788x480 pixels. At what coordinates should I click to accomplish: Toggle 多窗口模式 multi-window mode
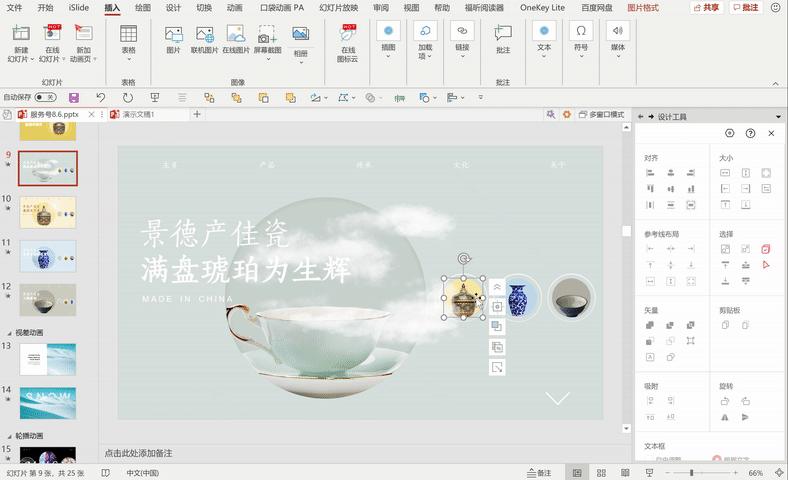[x=602, y=115]
